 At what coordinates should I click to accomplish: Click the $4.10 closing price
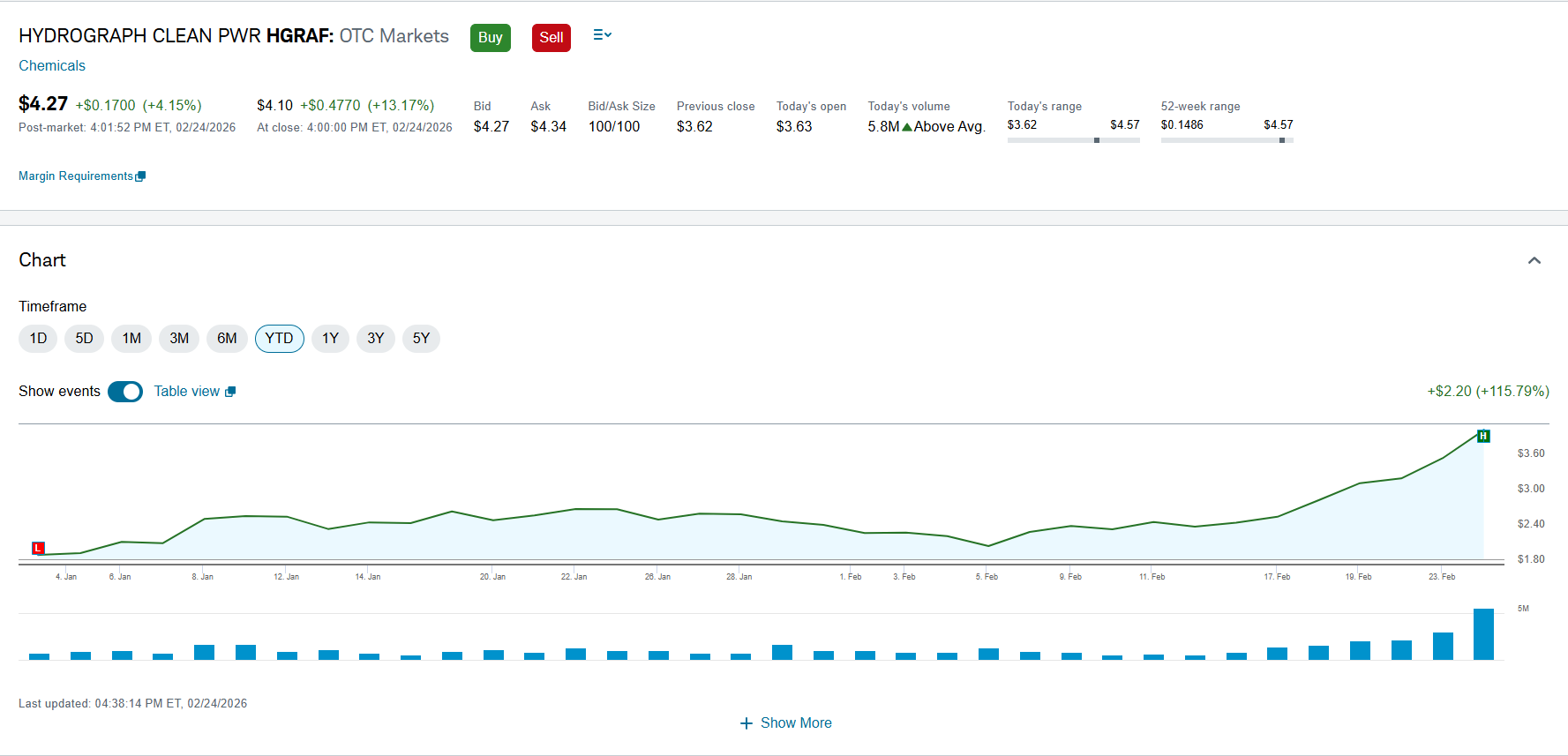(x=274, y=106)
